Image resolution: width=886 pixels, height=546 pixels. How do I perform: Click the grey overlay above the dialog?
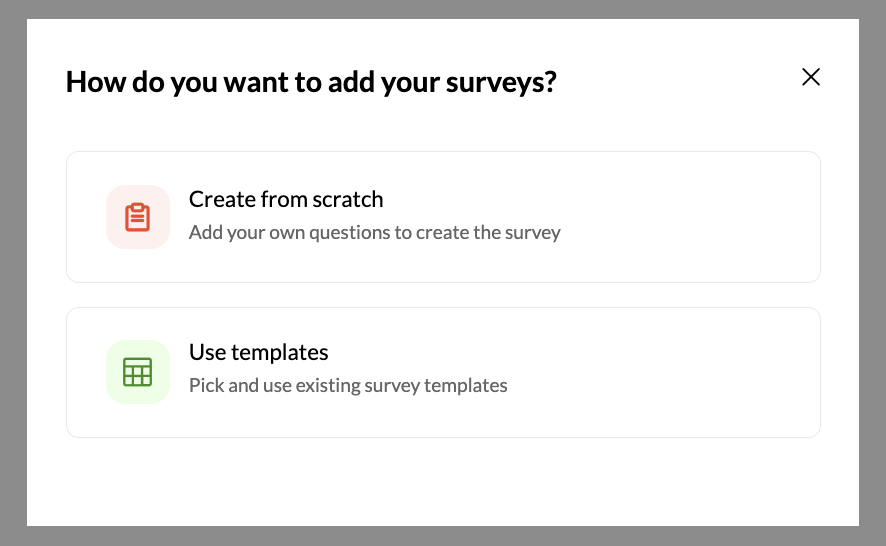tap(443, 9)
